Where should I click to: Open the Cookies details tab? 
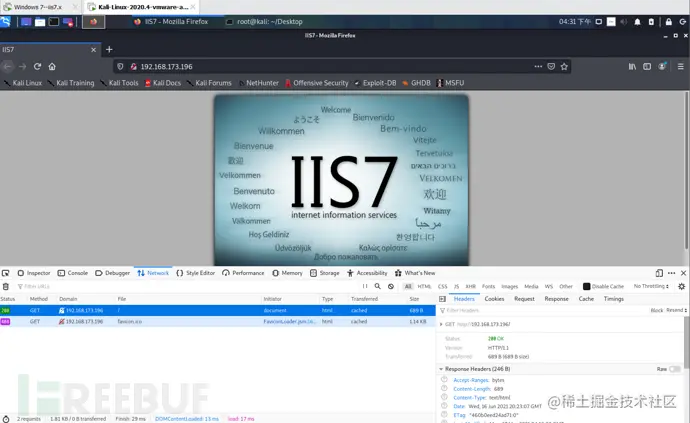tap(494, 299)
